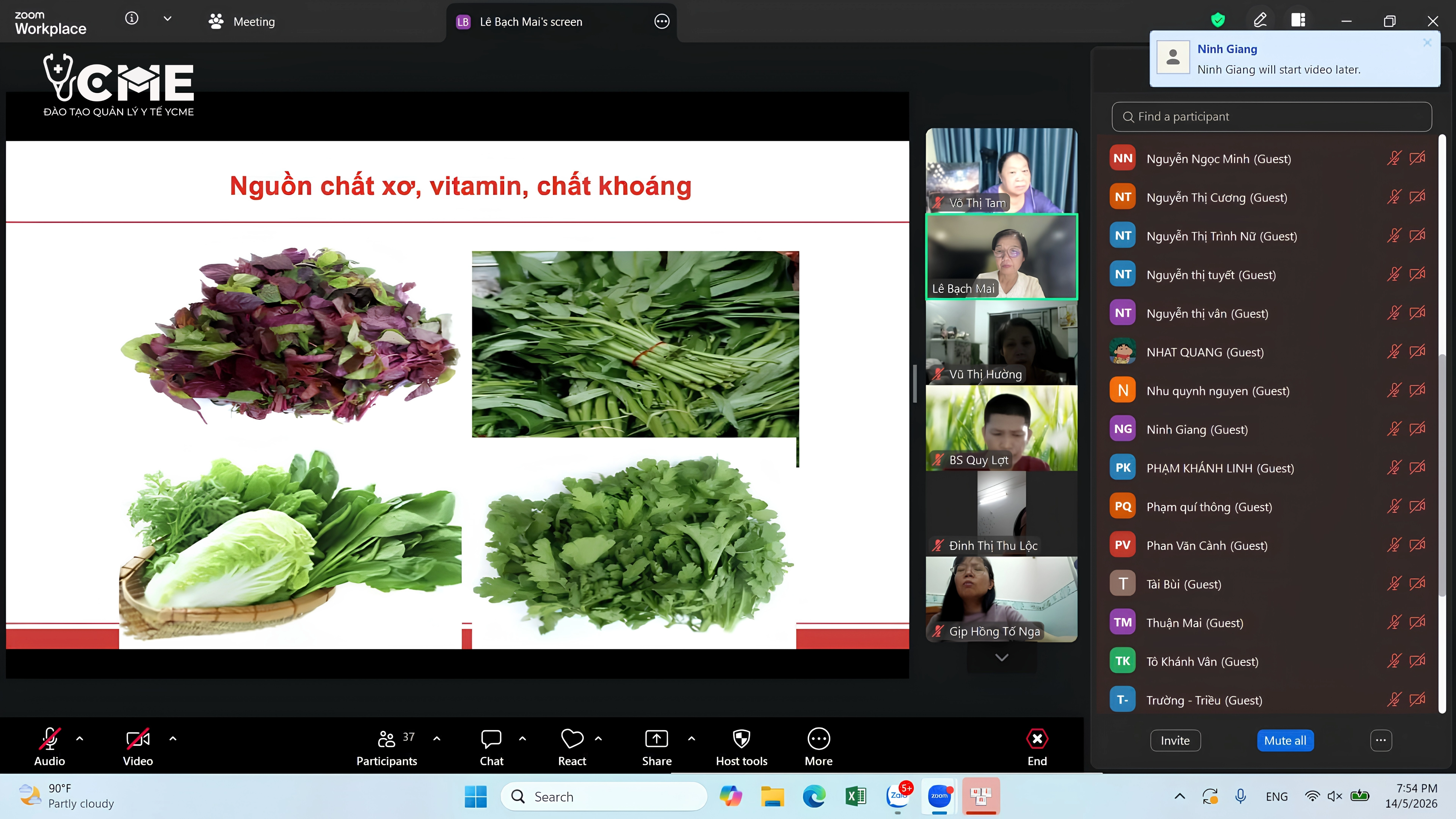Show more video thumbnails down chevron
Screen dimensions: 1456x819
point(1001,657)
